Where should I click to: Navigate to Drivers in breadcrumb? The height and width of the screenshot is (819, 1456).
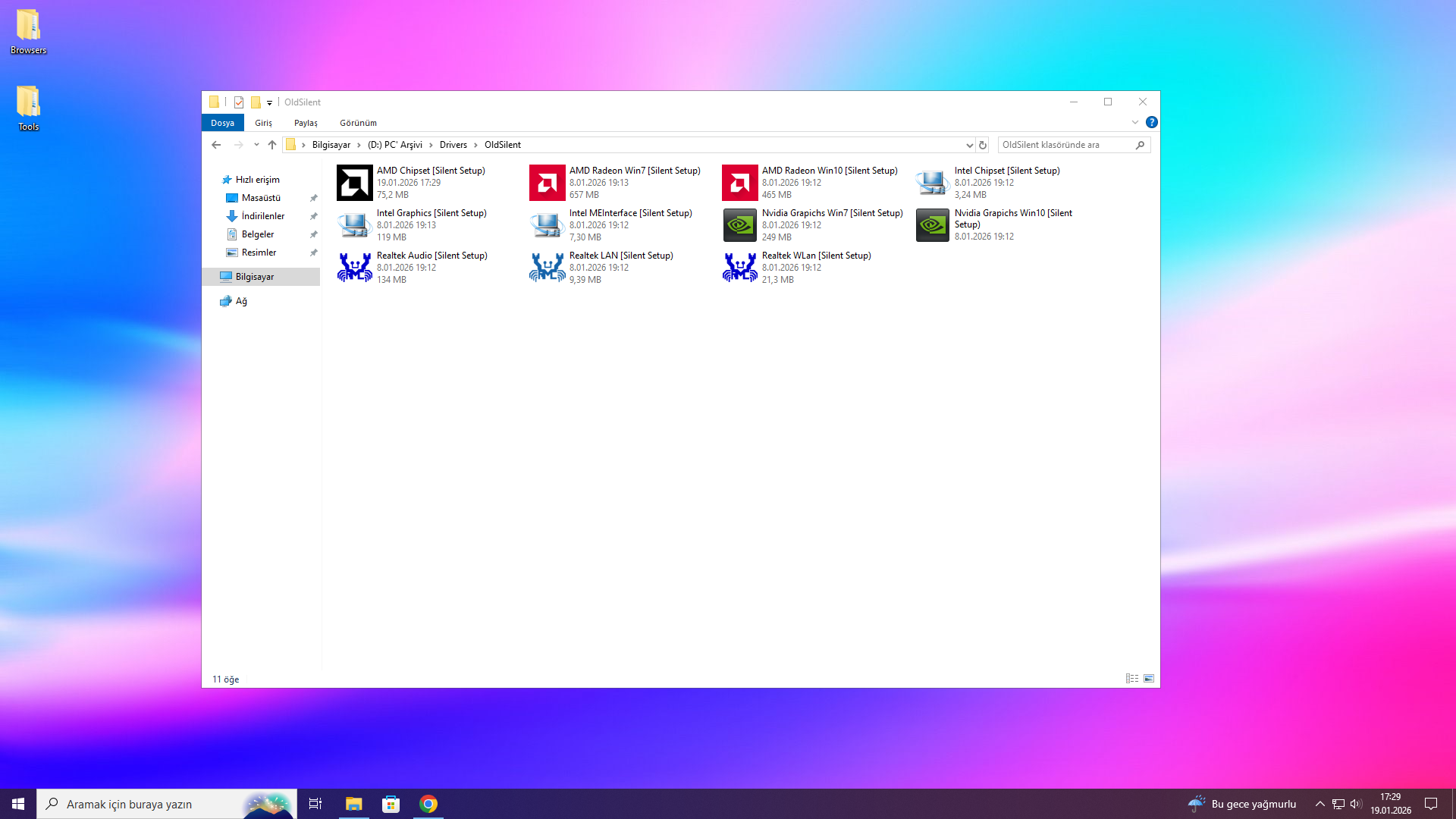[x=453, y=145]
